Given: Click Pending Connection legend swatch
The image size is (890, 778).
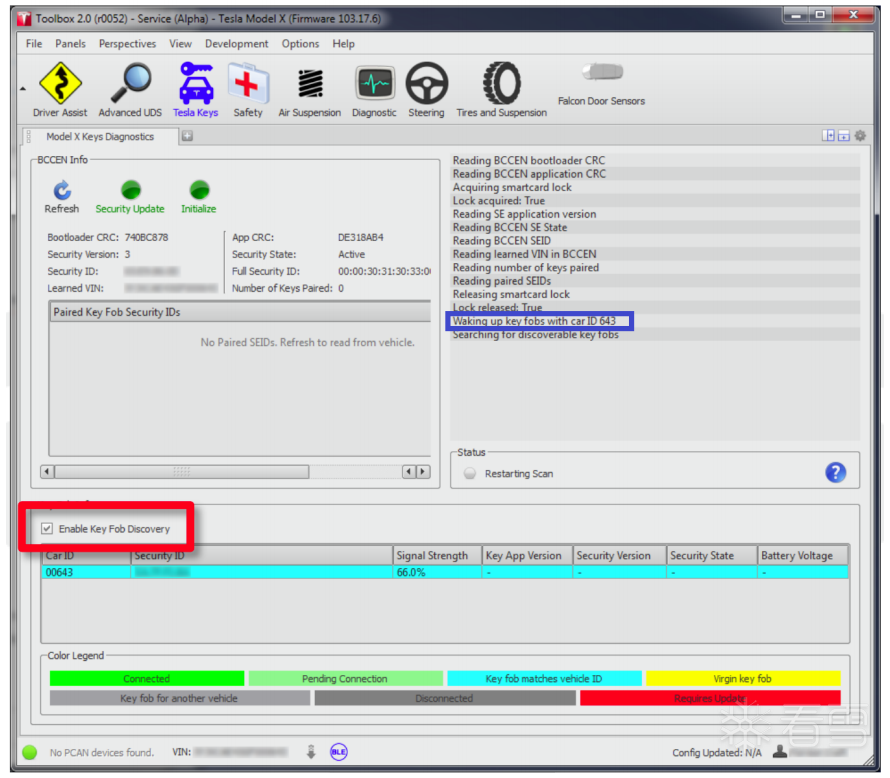Looking at the screenshot, I should (345, 679).
